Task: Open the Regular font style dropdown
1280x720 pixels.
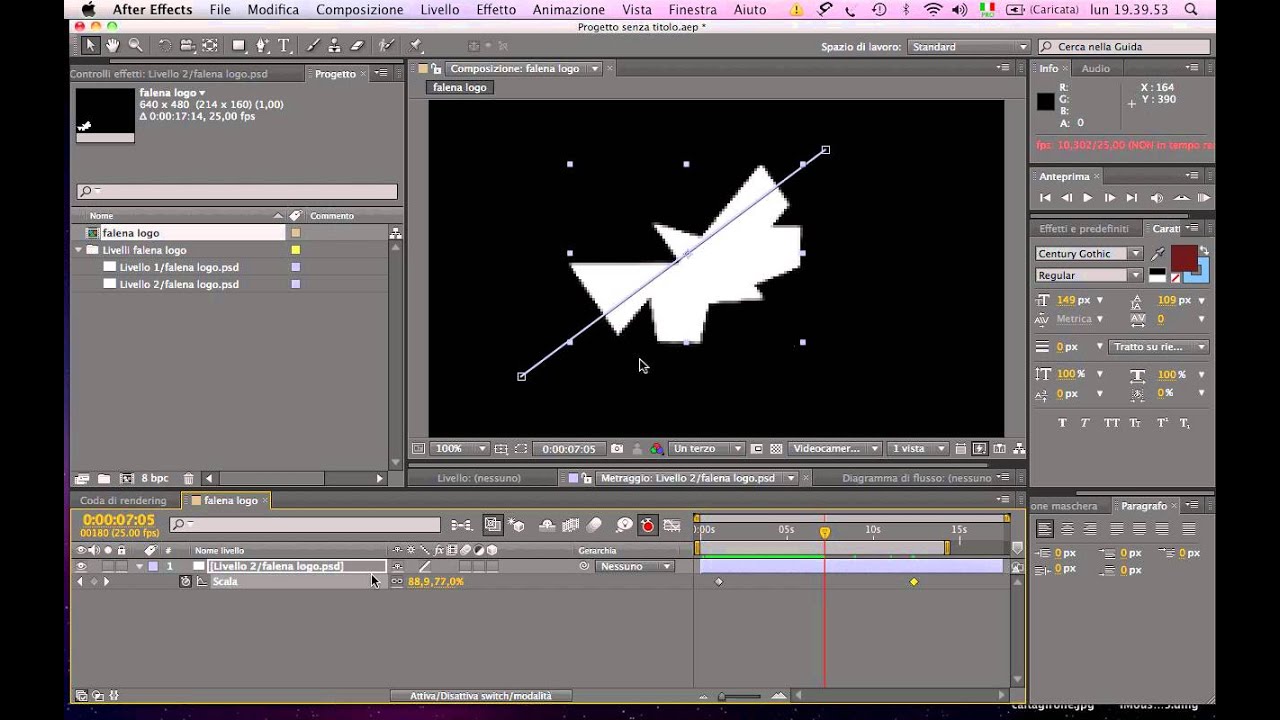Action: 1089,275
